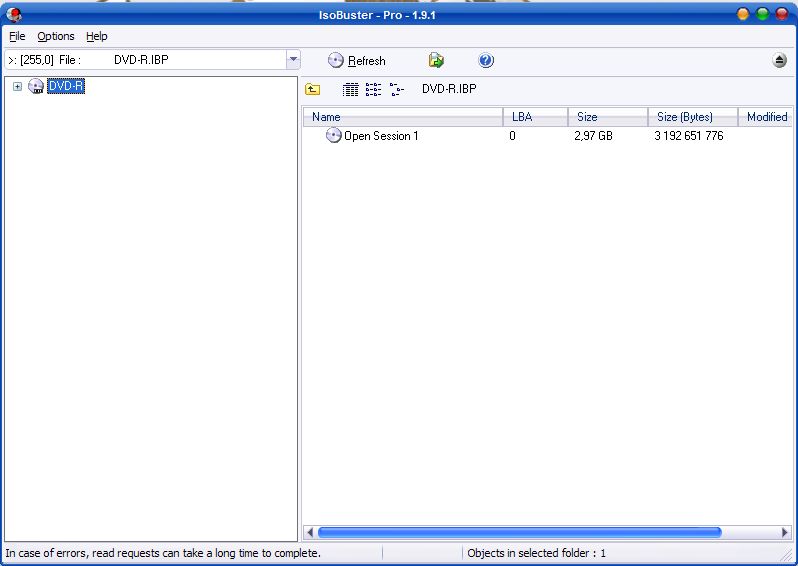The image size is (798, 566).
Task: Sort by the Name column header
Action: tap(403, 117)
